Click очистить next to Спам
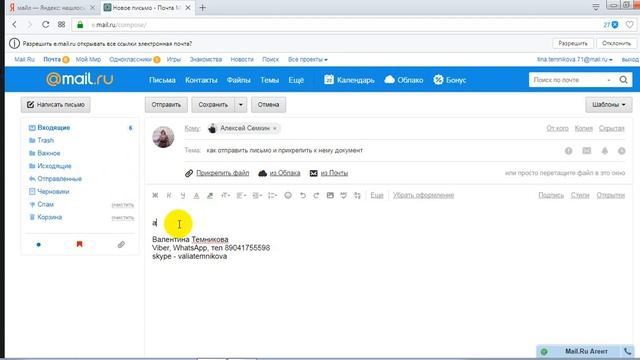Image resolution: width=640 pixels, height=360 pixels. [x=122, y=205]
